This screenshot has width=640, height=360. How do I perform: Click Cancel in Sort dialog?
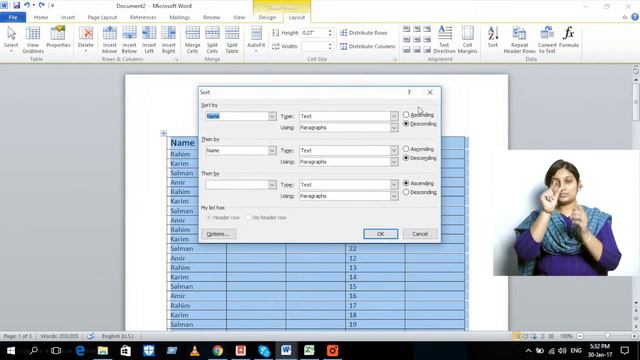[420, 234]
